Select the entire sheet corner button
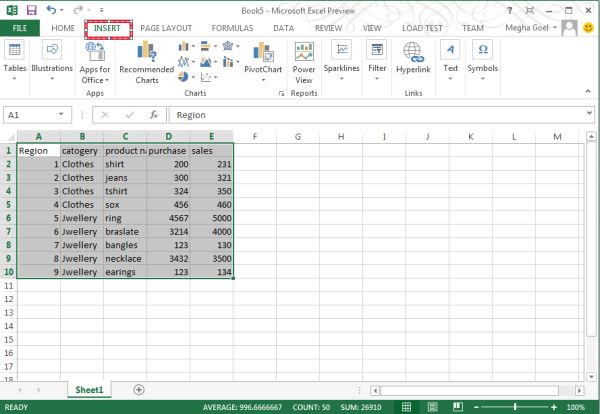The height and width of the screenshot is (414, 600). pyautogui.click(x=8, y=136)
